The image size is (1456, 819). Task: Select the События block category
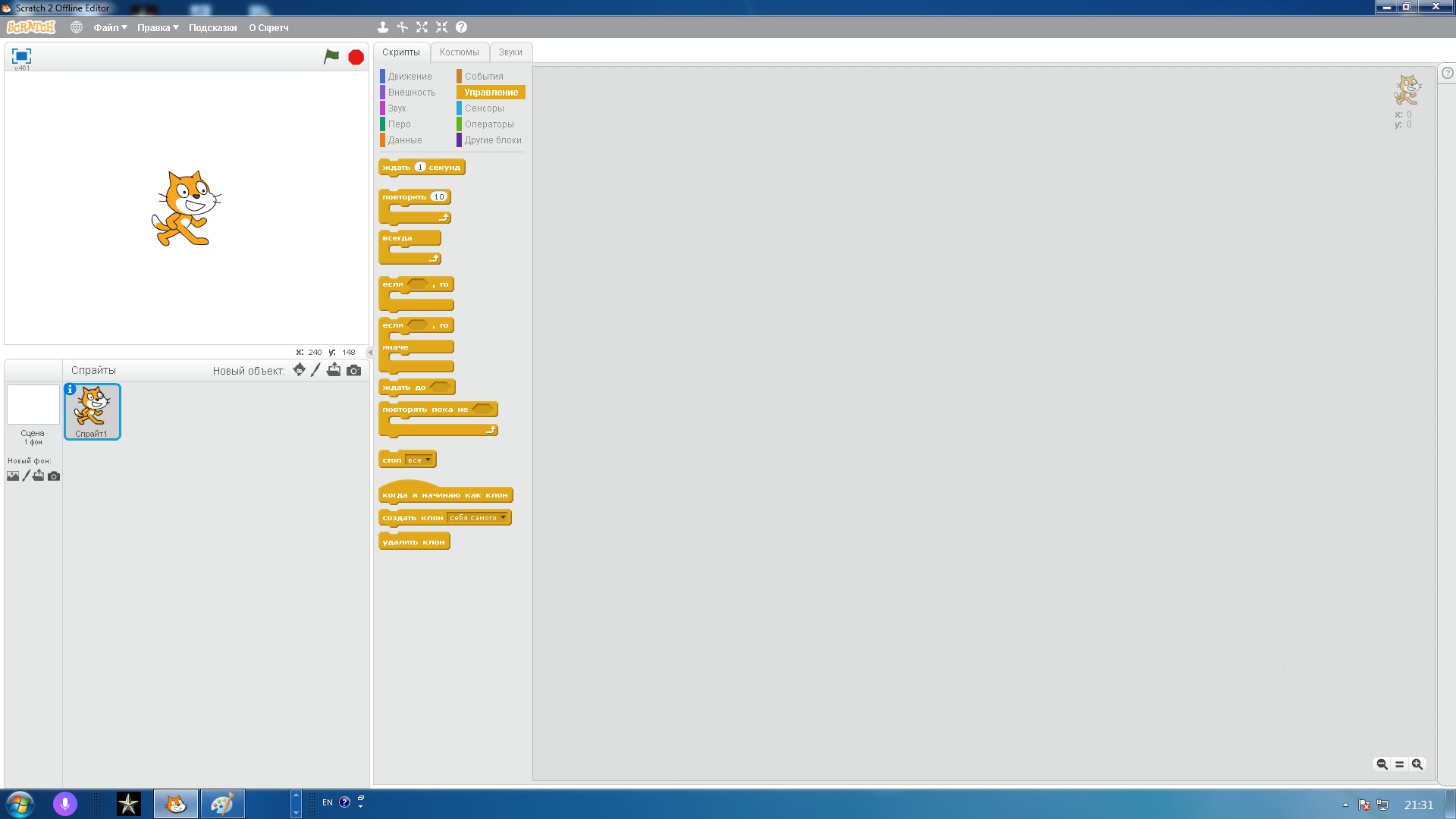pos(484,77)
